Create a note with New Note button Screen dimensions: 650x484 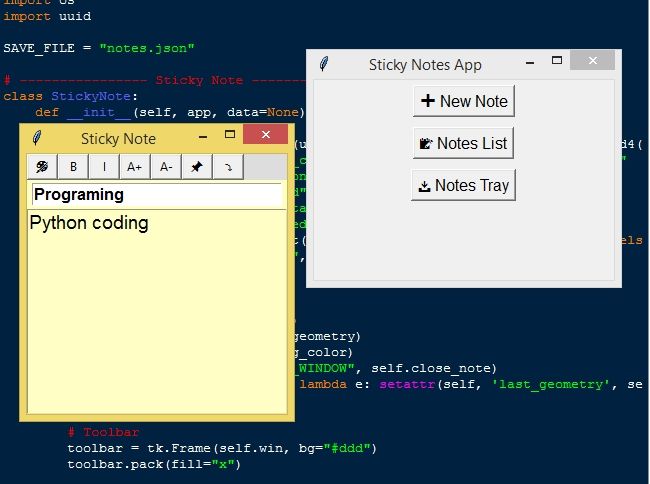click(464, 101)
